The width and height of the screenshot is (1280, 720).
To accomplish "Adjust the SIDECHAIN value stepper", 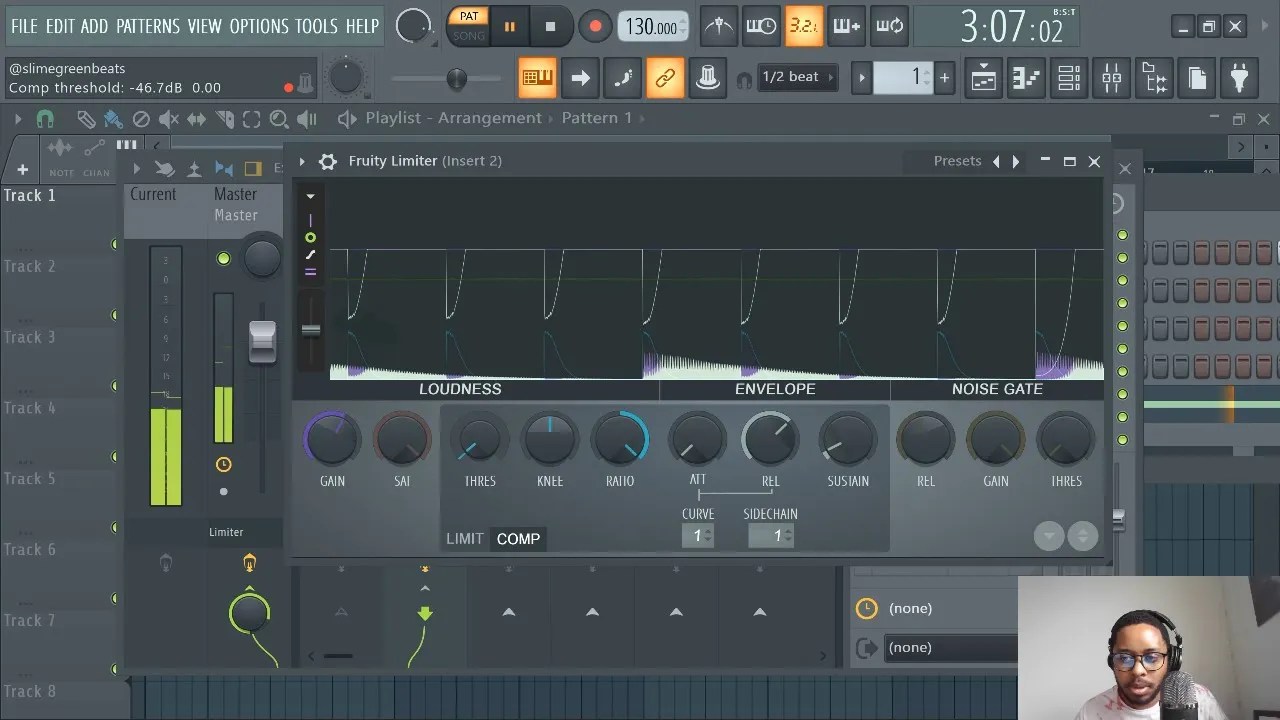I will (771, 536).
